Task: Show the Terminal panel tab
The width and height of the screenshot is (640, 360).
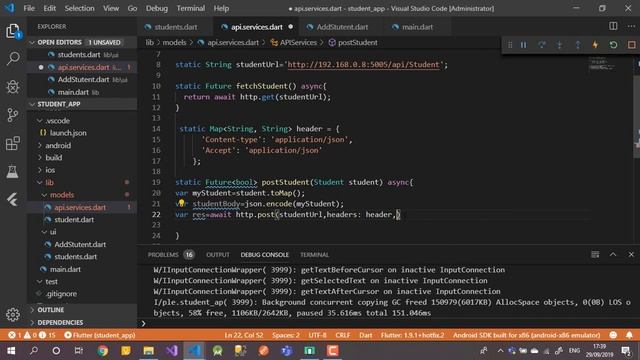Action: (314, 255)
